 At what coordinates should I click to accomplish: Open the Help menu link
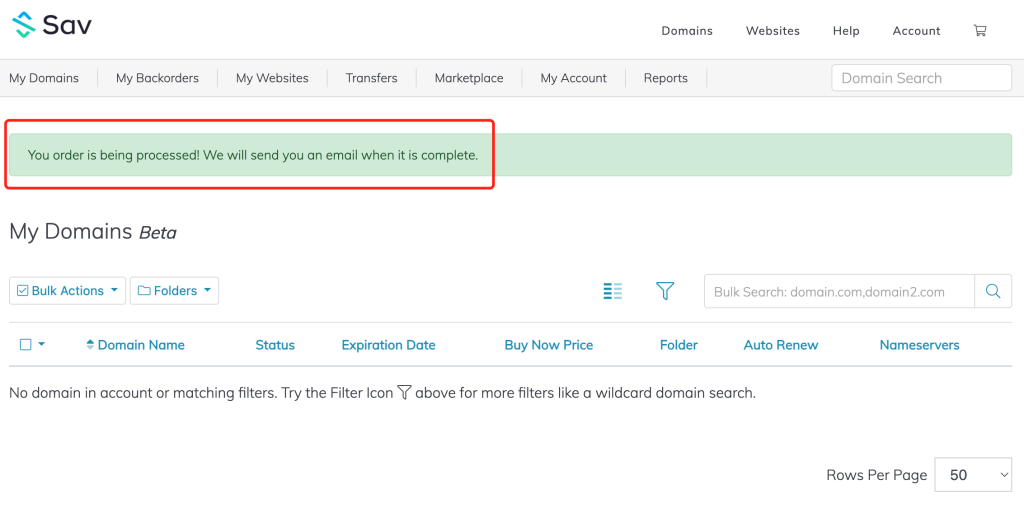846,31
